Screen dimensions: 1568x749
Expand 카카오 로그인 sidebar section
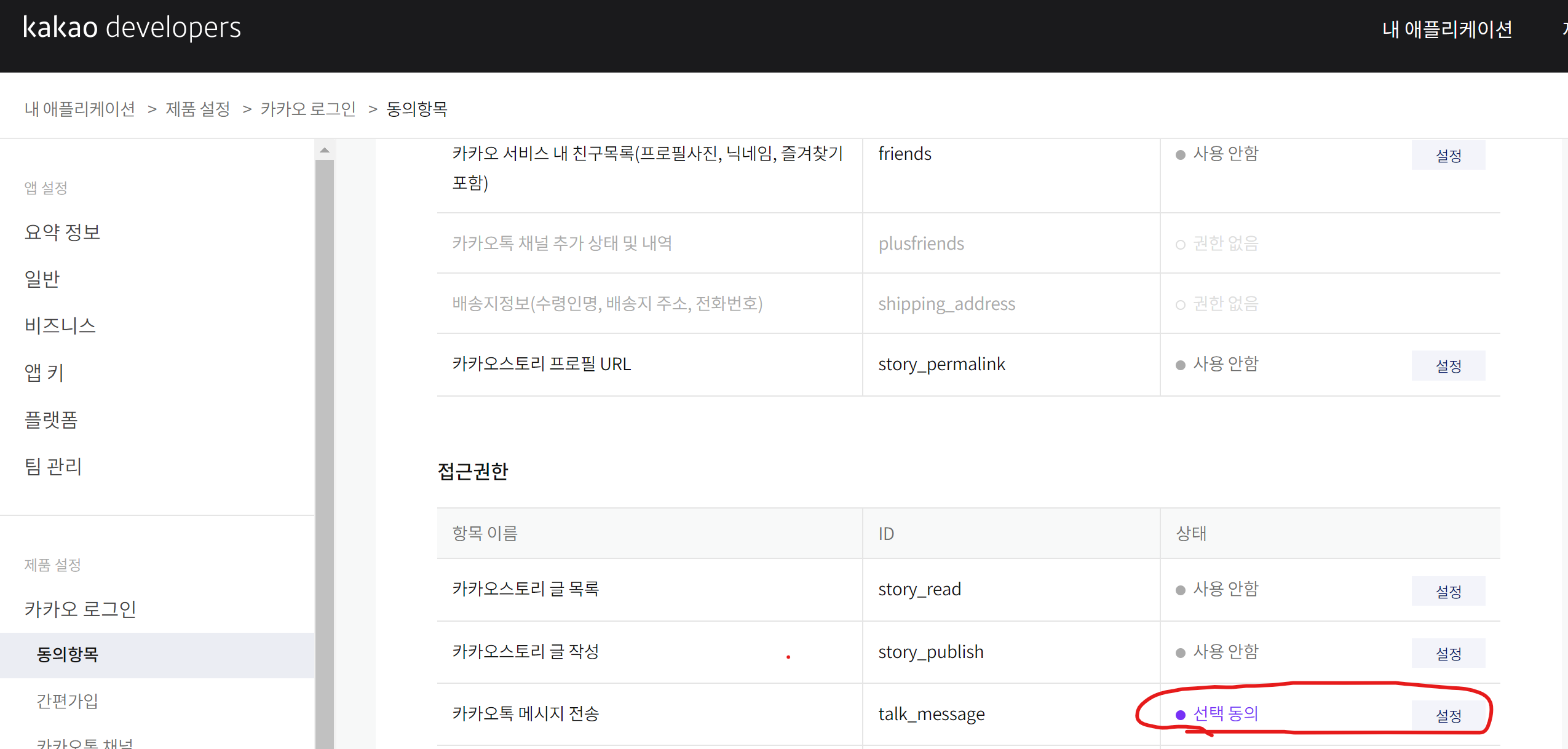pyautogui.click(x=80, y=609)
